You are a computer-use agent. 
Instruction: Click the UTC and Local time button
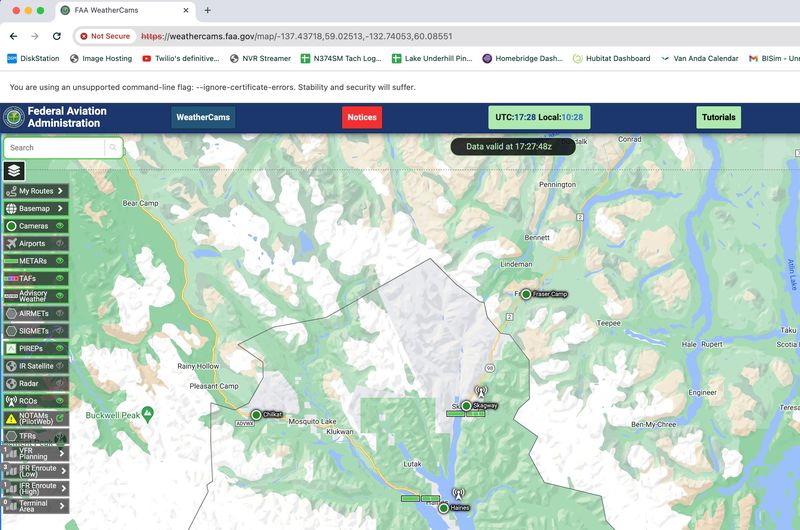click(539, 117)
